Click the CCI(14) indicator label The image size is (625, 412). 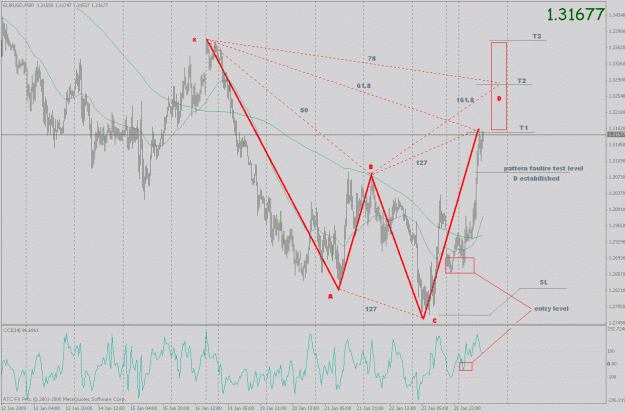click(x=21, y=330)
